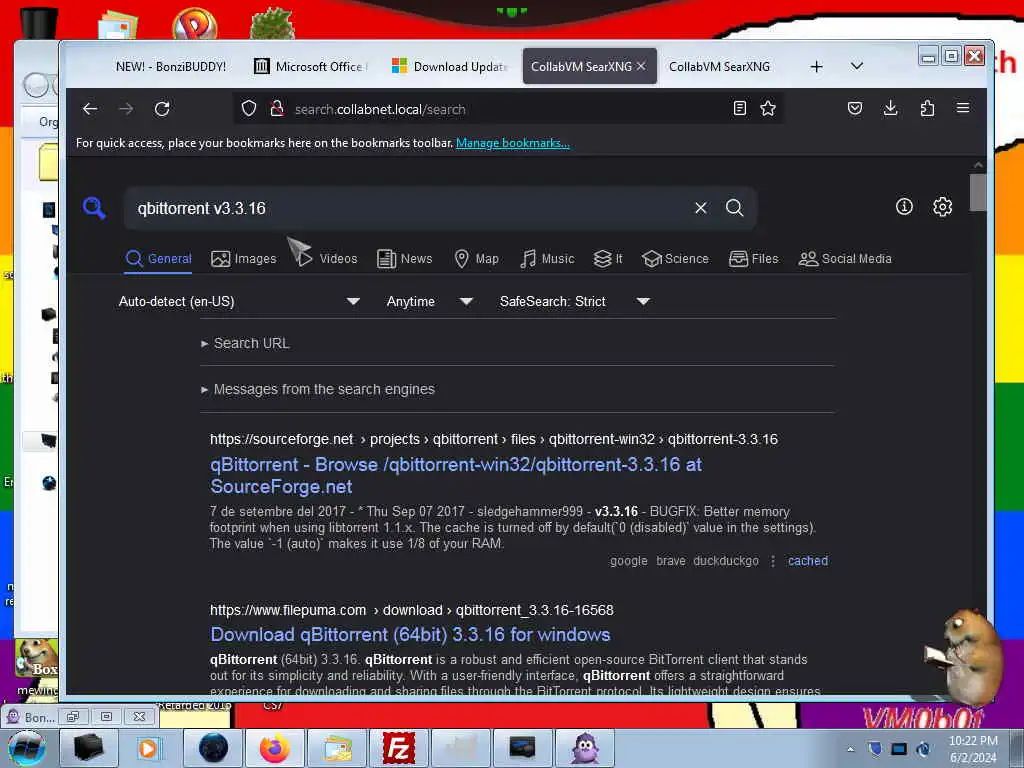
Task: List all tabs dropdown chevron
Action: 857,66
